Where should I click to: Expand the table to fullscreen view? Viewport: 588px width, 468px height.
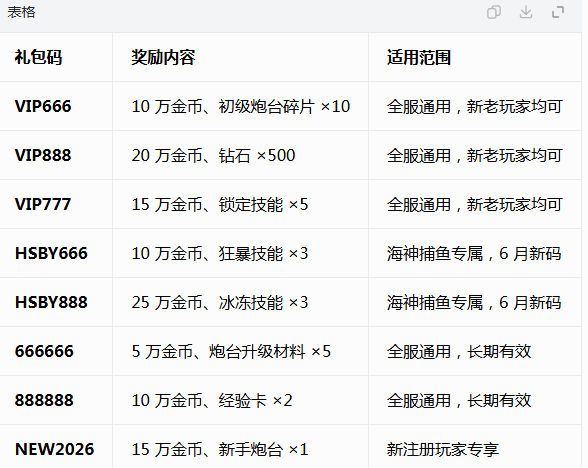[x=558, y=12]
